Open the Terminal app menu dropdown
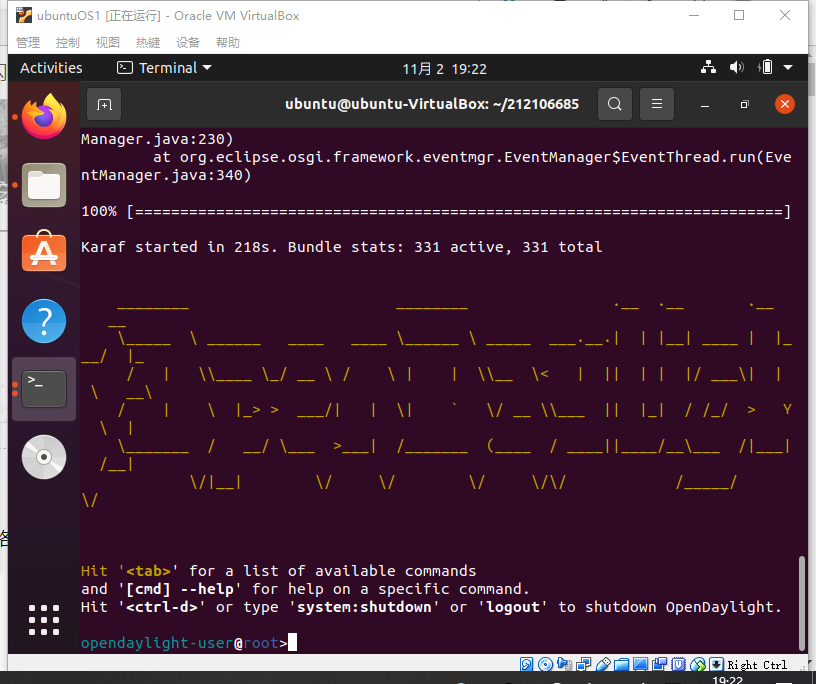Screen dimensions: 816x684 (164, 68)
